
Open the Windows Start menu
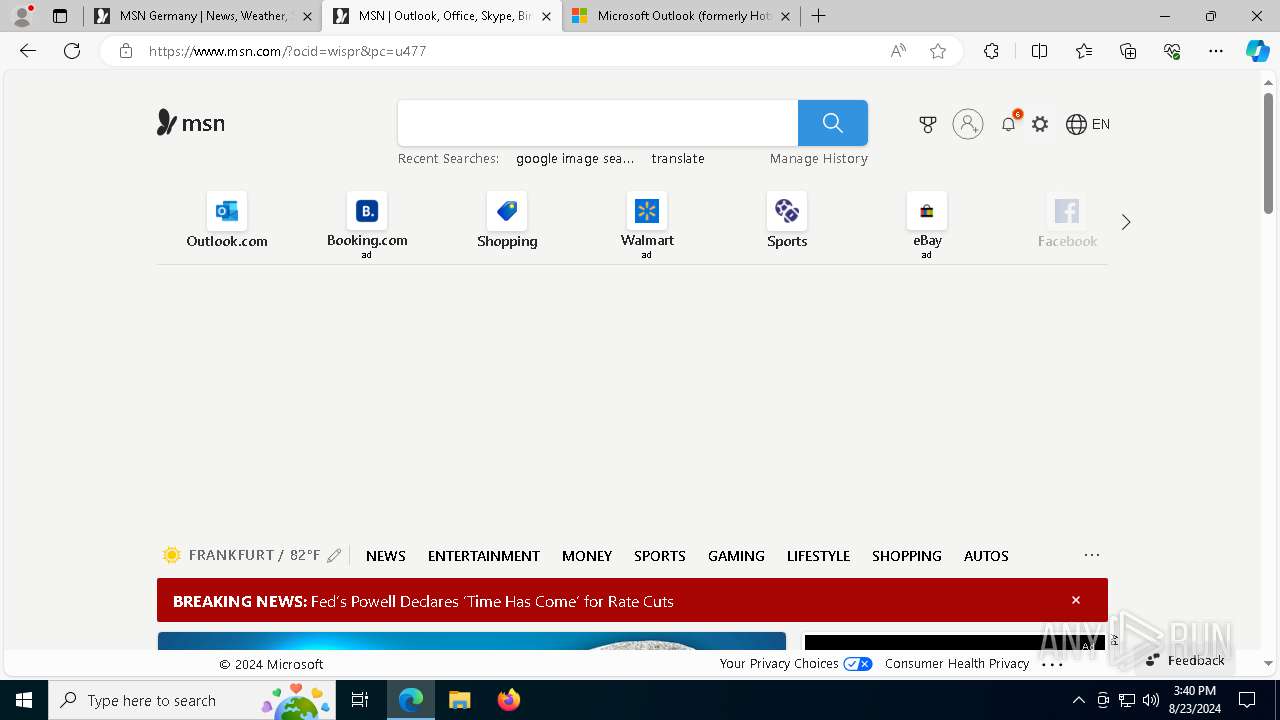(24, 700)
